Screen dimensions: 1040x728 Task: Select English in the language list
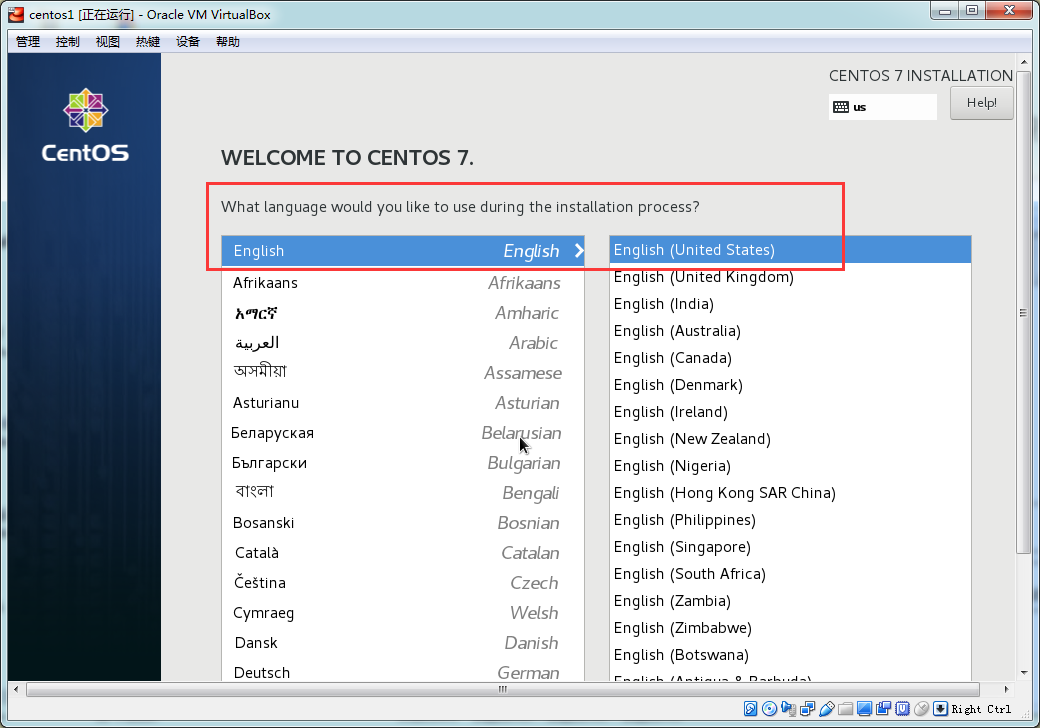pyautogui.click(x=403, y=251)
